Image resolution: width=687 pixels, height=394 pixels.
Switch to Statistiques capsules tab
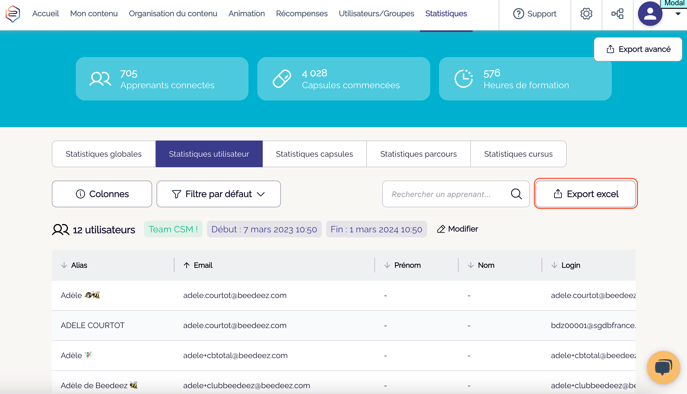click(315, 154)
